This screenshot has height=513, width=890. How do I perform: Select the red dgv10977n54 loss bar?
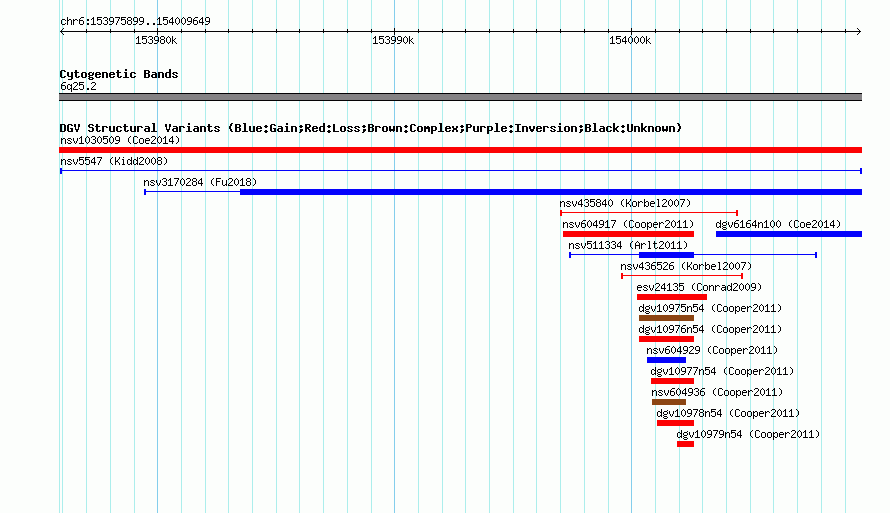[x=673, y=381]
